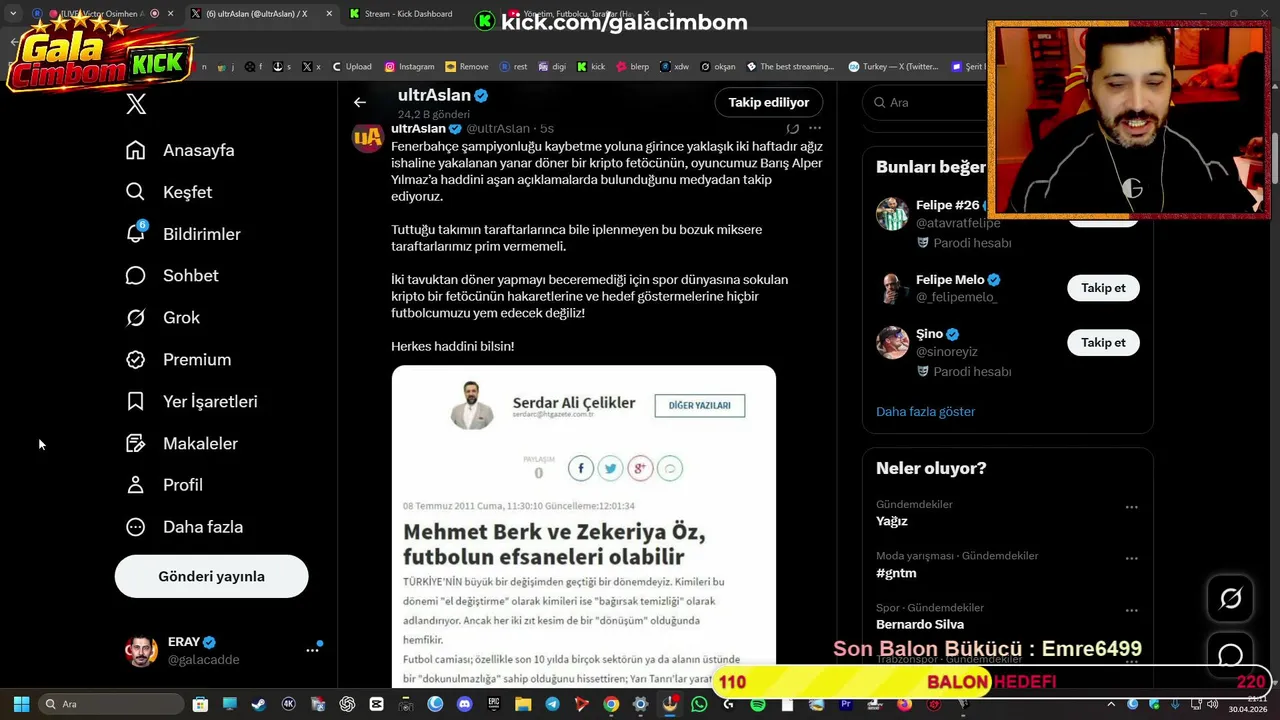Open rest bookmark
The height and width of the screenshot is (720, 1280).
(x=513, y=67)
